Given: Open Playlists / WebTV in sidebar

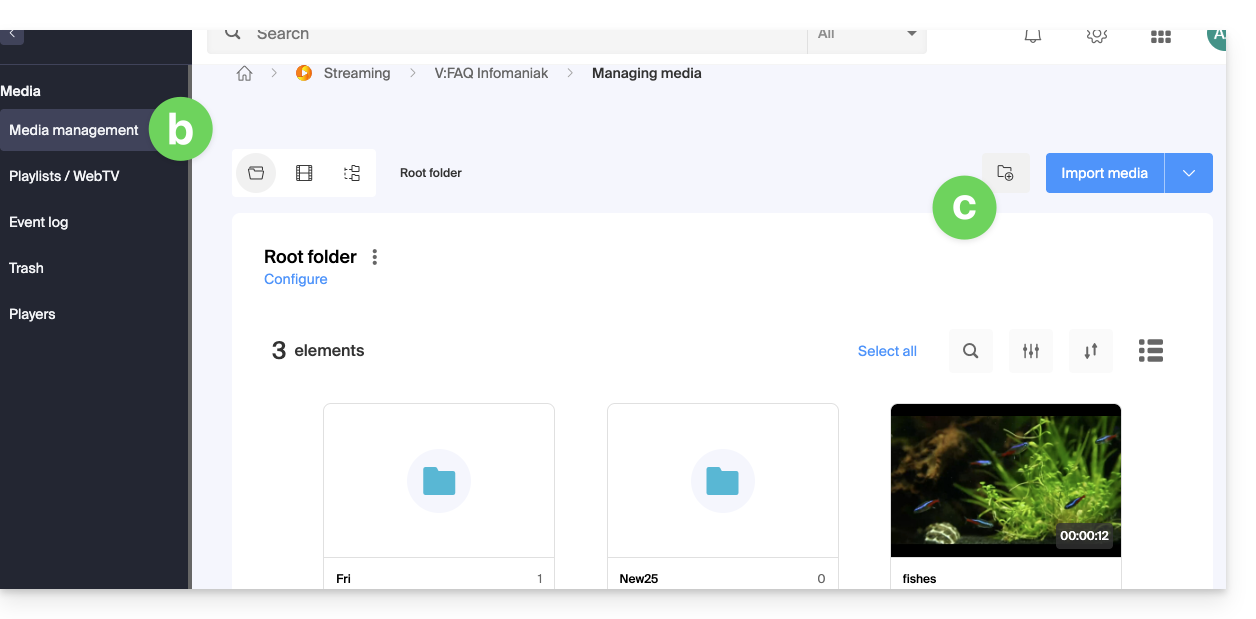Looking at the screenshot, I should 64,176.
